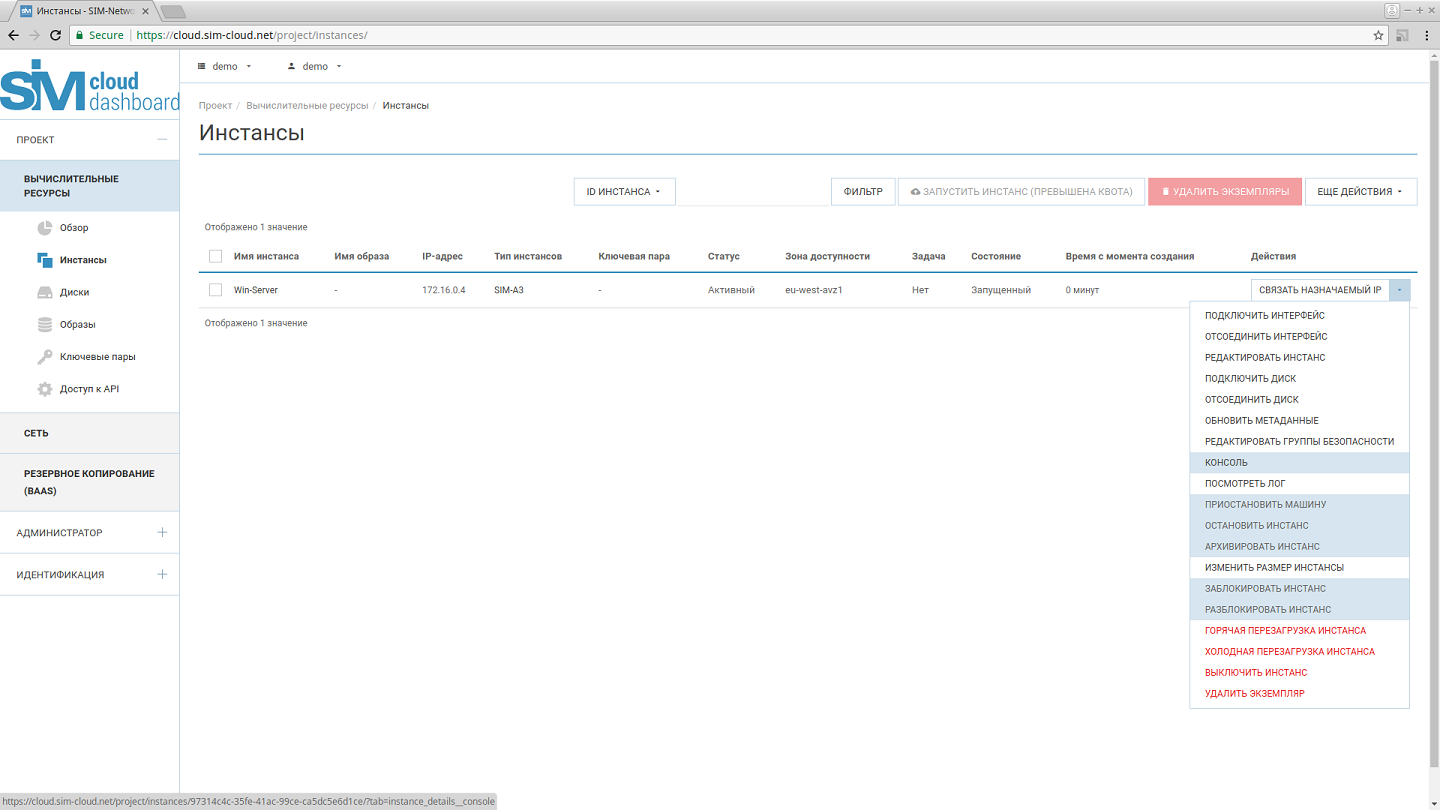Viewport: 1440px width, 810px height.
Task: Select the Win-Server row checkbox
Action: click(215, 290)
